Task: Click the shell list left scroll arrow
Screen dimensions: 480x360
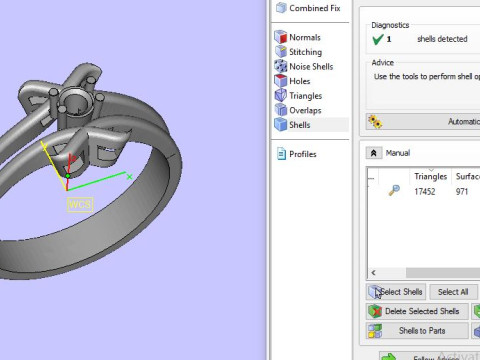Action: pyautogui.click(x=373, y=273)
